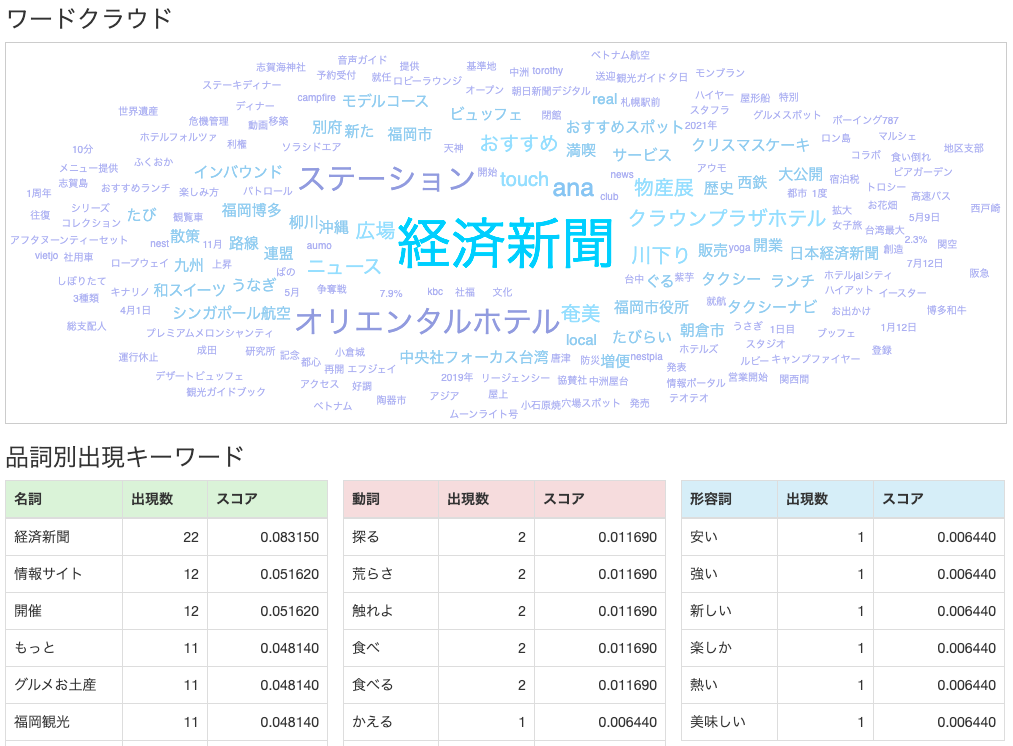Select the word touch in the cloud
1013x746 pixels.
point(524,179)
